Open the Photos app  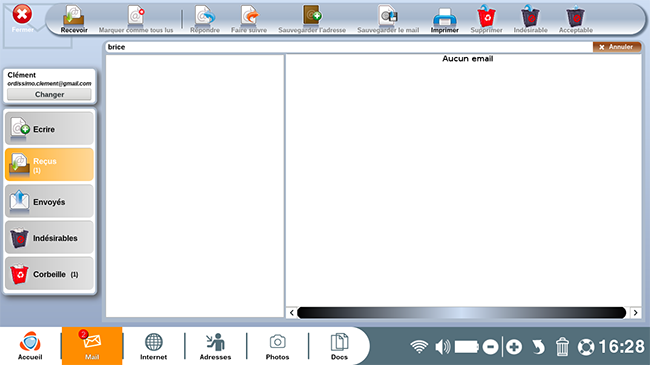[x=277, y=346]
